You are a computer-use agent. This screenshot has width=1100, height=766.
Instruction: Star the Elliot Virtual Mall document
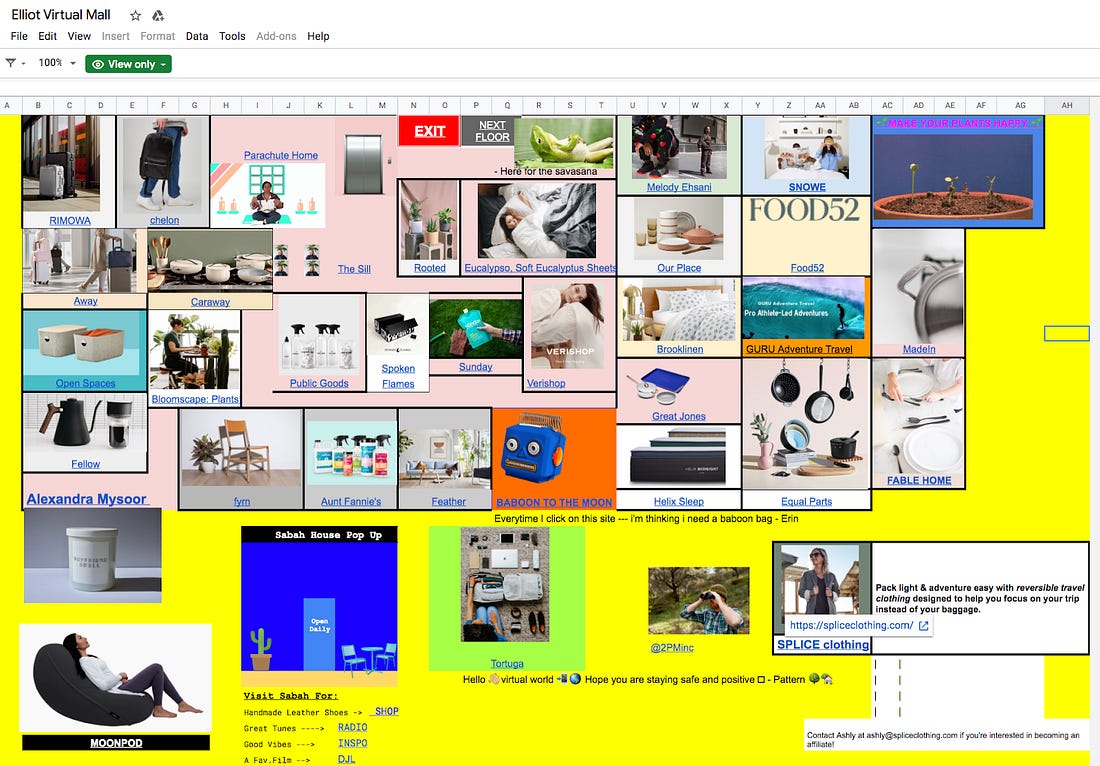coord(135,15)
